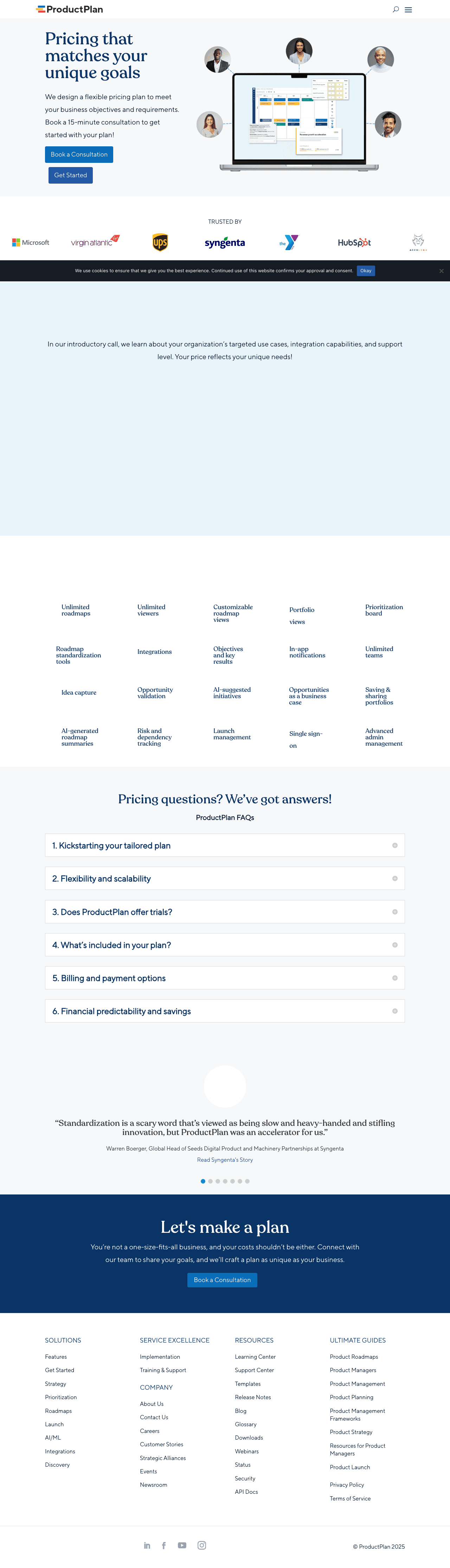The width and height of the screenshot is (450, 1568).
Task: Expand the 'Kickstarting your tailored plan' FAQ
Action: (x=225, y=845)
